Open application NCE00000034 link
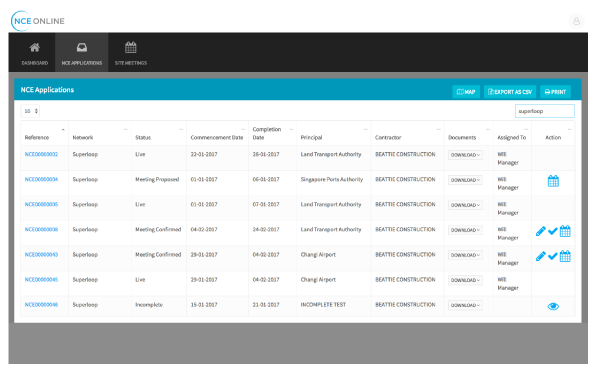The image size is (600, 374). pos(41,179)
